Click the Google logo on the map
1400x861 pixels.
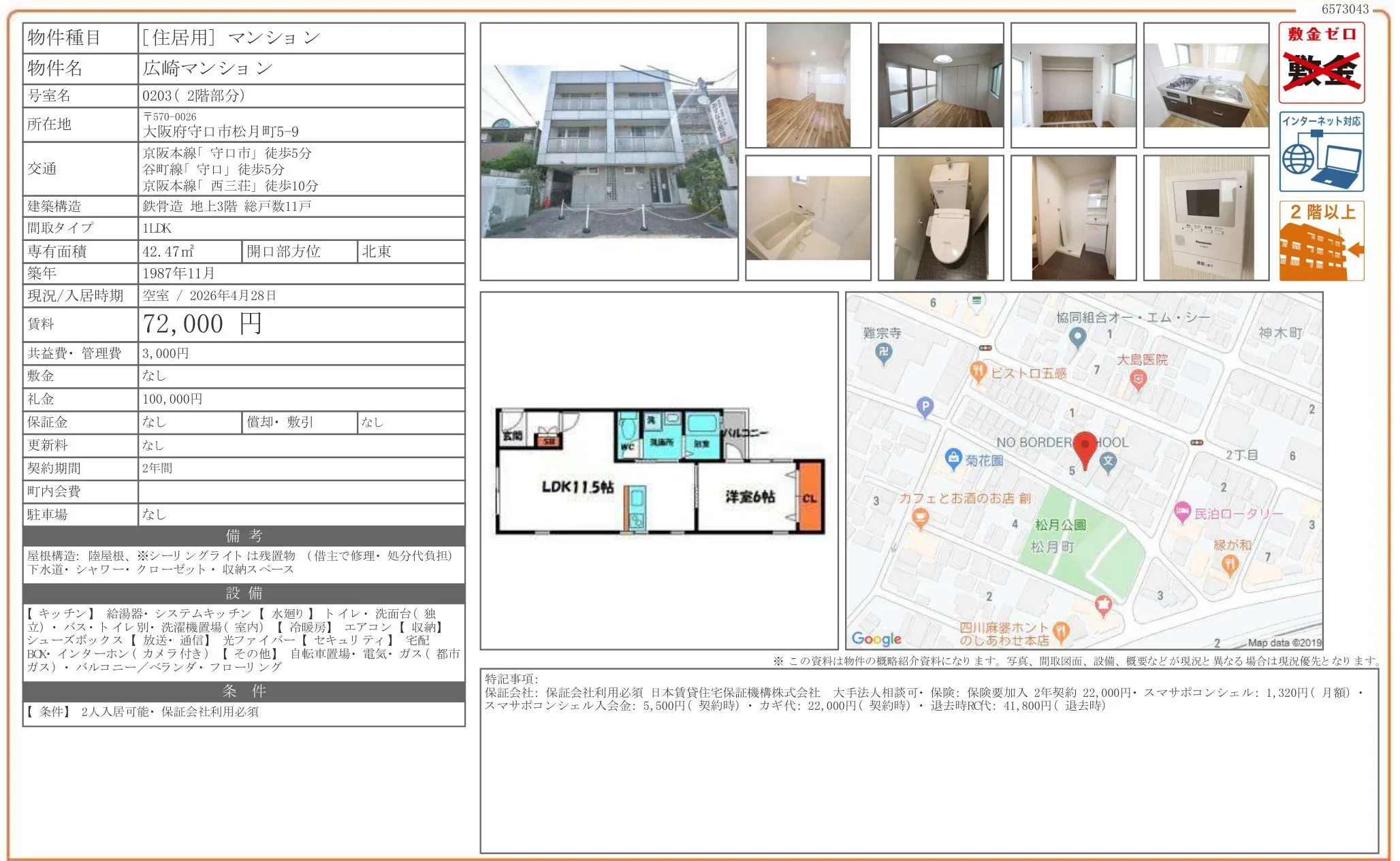point(876,638)
